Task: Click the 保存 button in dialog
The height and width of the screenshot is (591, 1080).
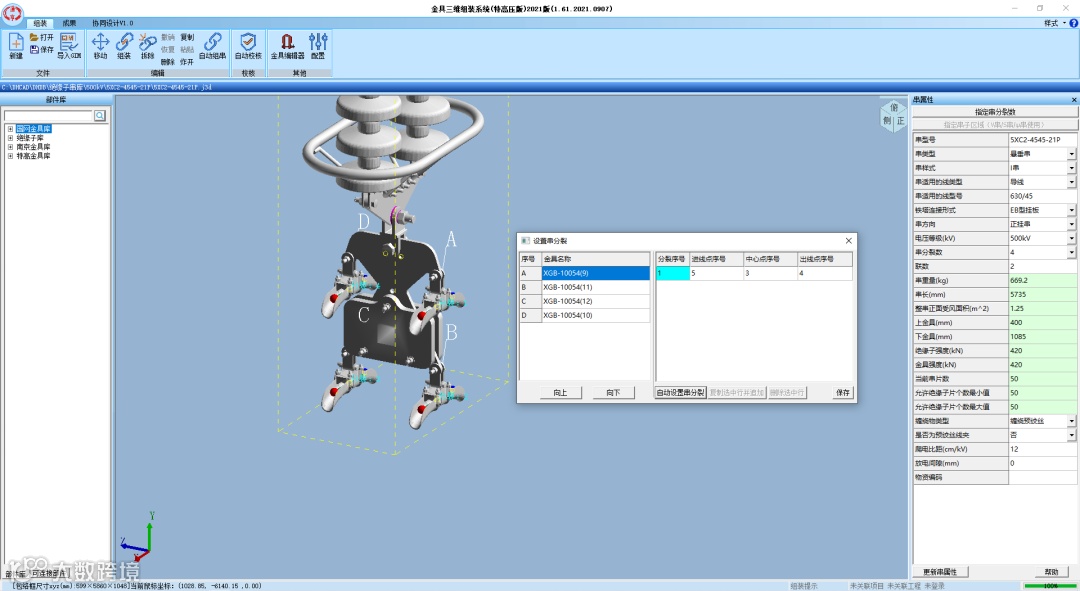Action: pos(843,393)
